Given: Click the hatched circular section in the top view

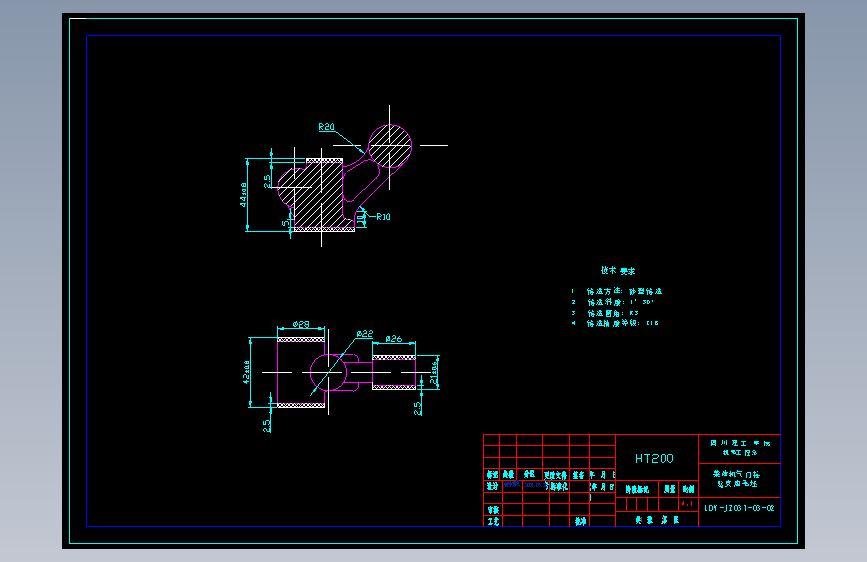Looking at the screenshot, I should click(390, 145).
